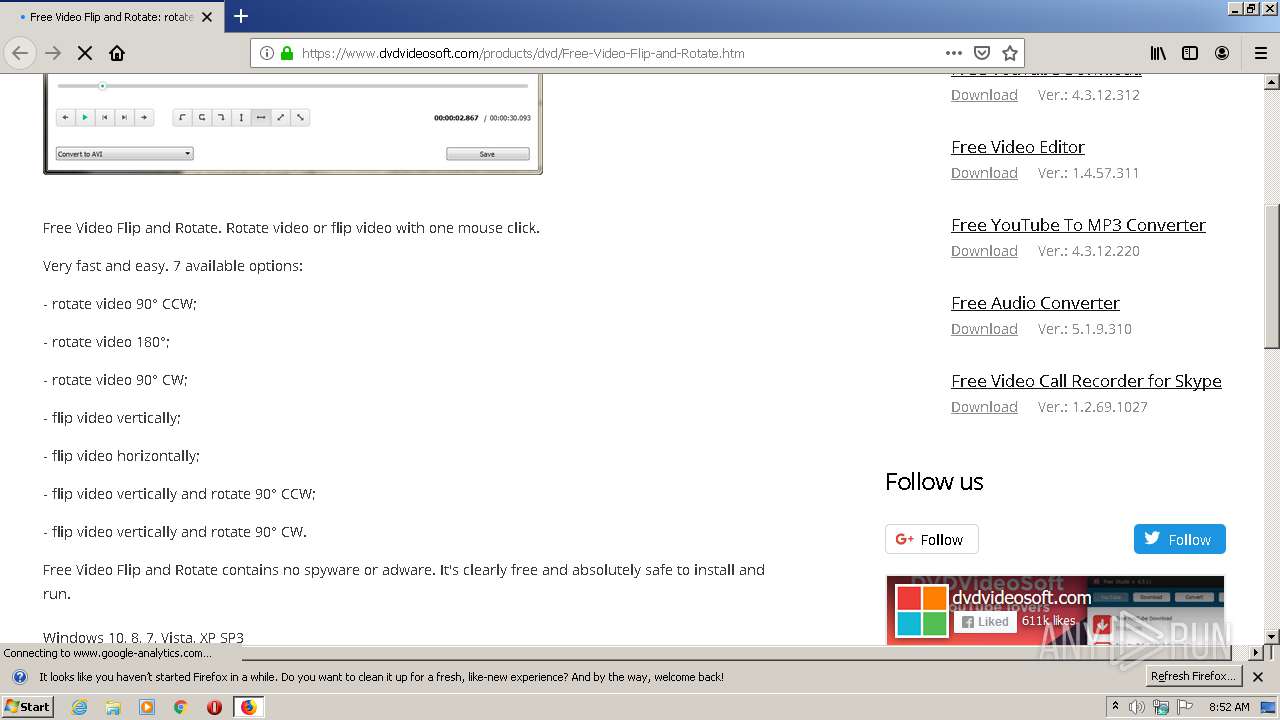Open the page actions three-dot menu
Screen dimensions: 1280x720
(954, 53)
